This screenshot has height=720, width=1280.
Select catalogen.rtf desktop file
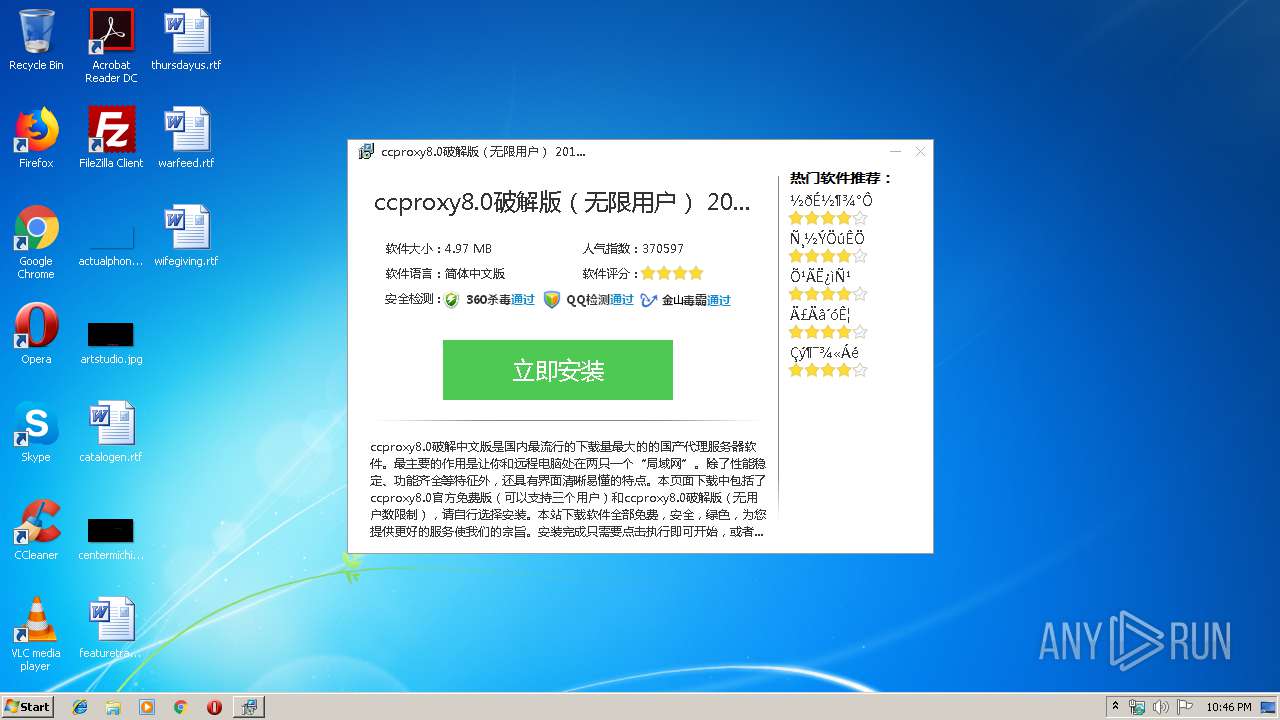coord(111,432)
